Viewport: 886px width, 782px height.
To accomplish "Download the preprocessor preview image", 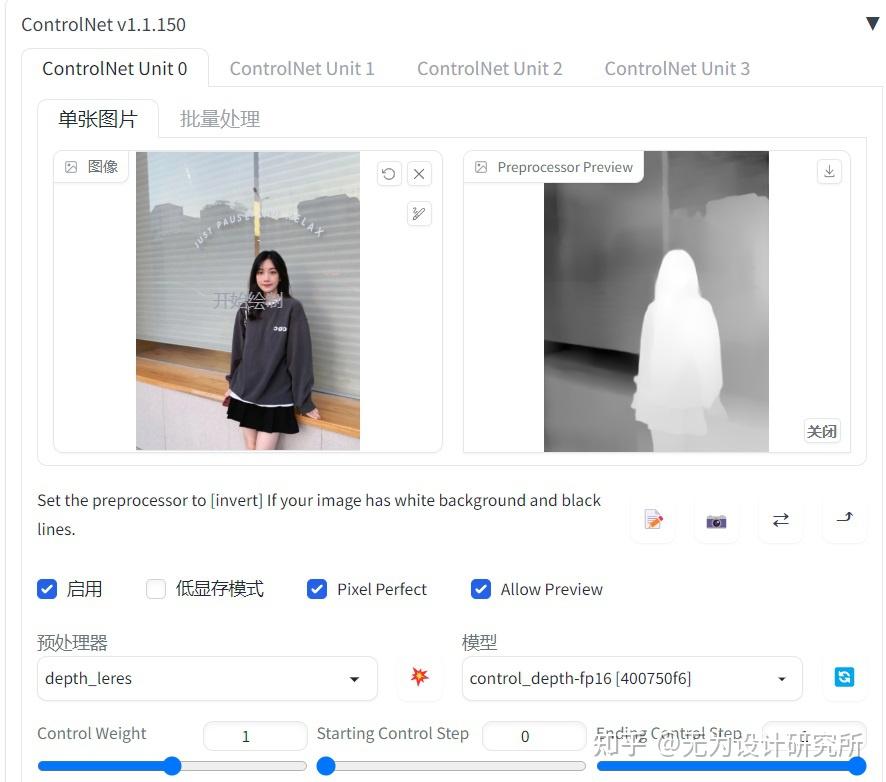I will coord(829,171).
